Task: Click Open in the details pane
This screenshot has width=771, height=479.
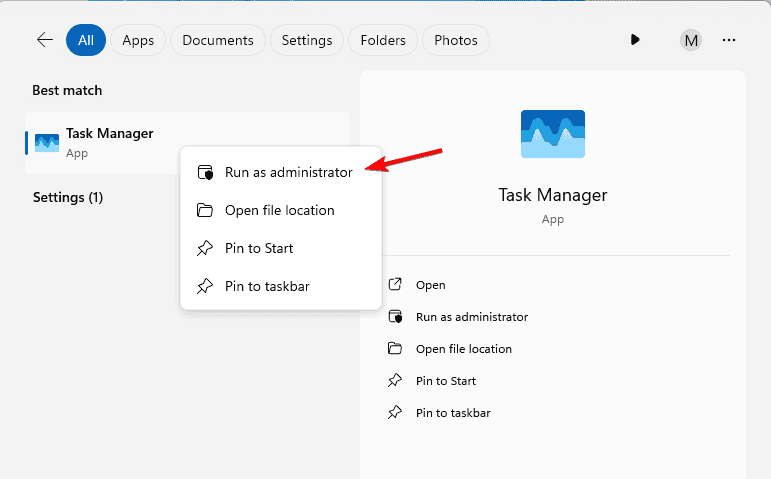Action: click(430, 285)
